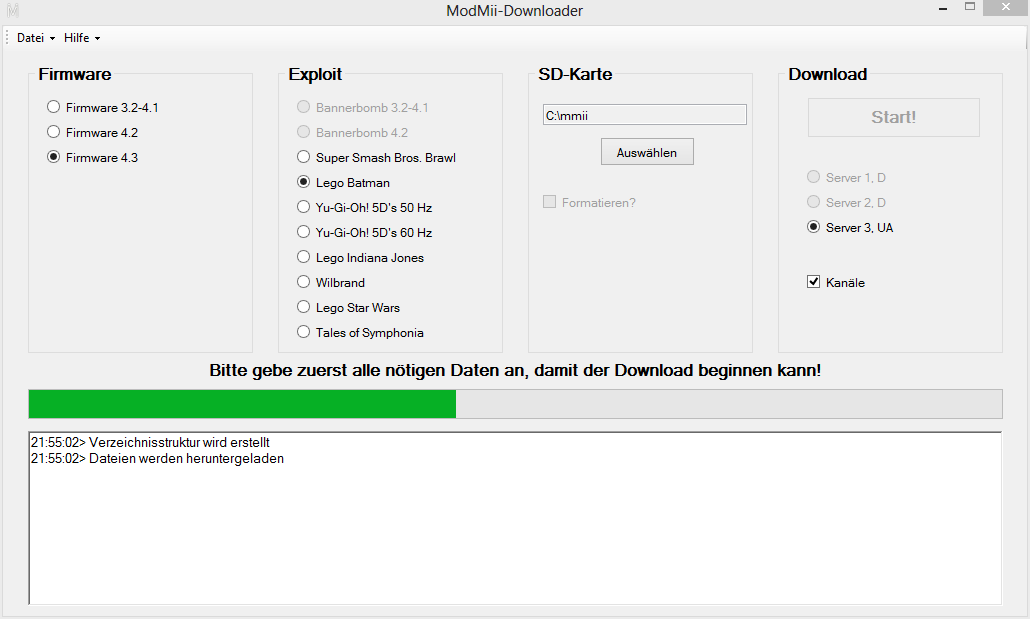Click the SD-Karte path text field

pyautogui.click(x=644, y=115)
